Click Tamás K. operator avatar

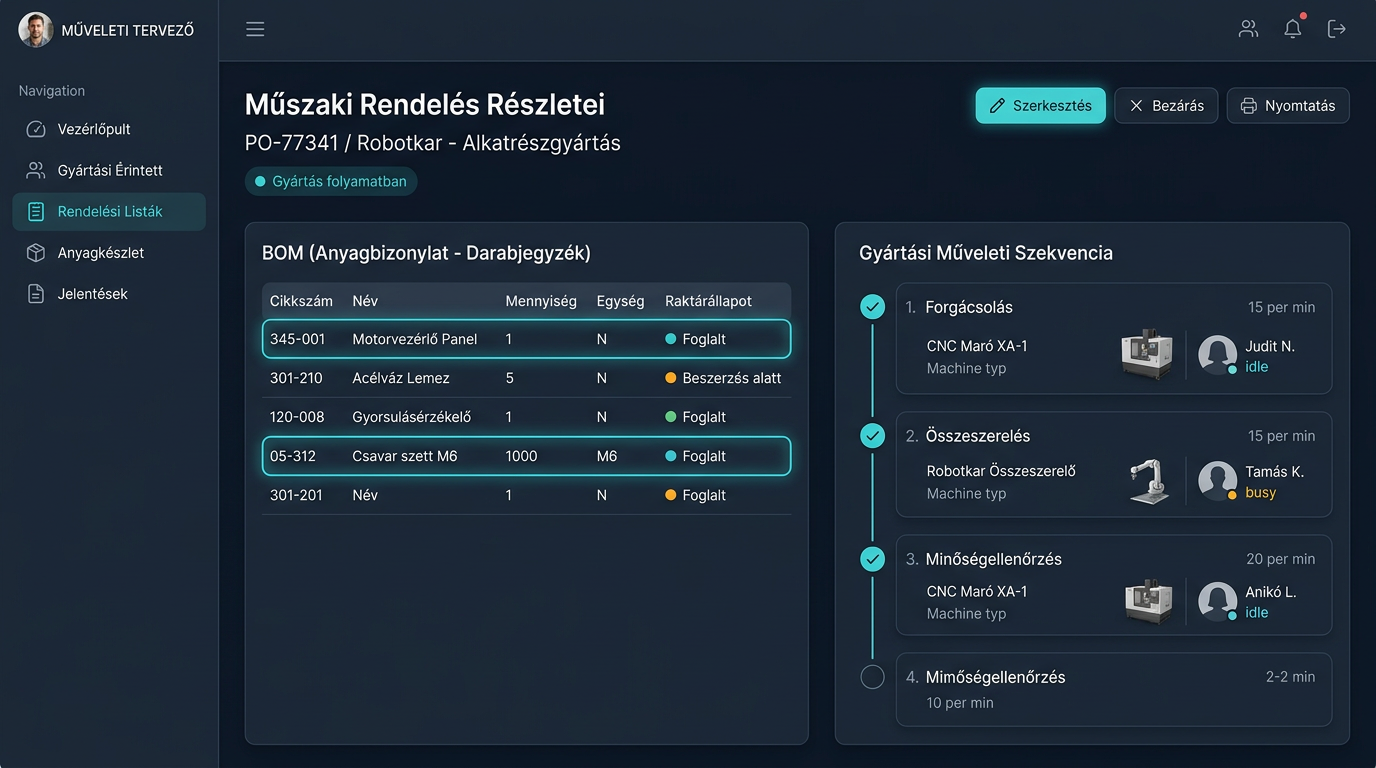[x=1218, y=481]
